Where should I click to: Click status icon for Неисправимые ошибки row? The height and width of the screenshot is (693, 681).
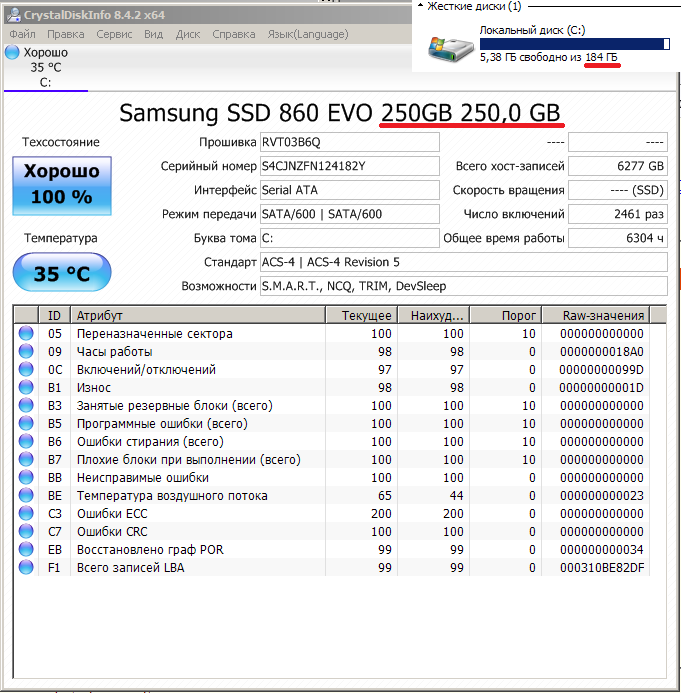click(26, 477)
